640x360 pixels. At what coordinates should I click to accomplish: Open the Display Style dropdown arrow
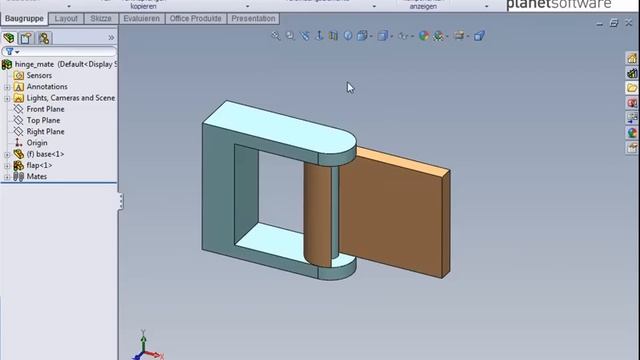tap(391, 36)
